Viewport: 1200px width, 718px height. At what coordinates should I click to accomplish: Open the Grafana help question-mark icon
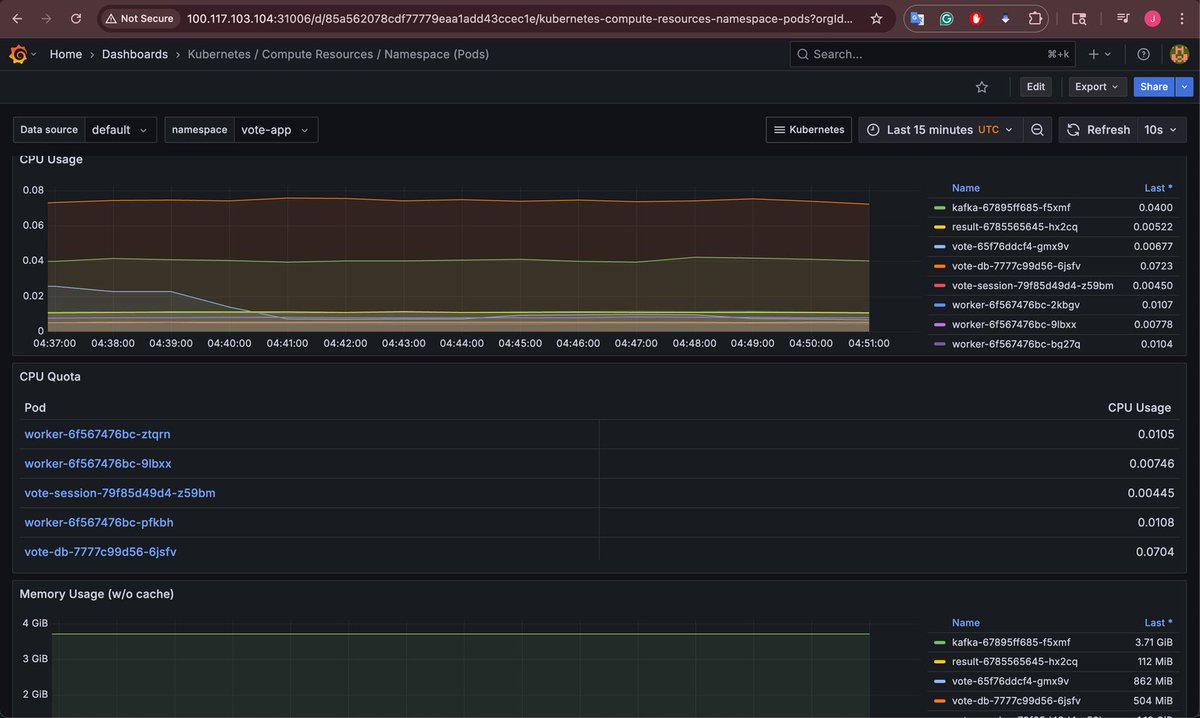[x=1143, y=54]
